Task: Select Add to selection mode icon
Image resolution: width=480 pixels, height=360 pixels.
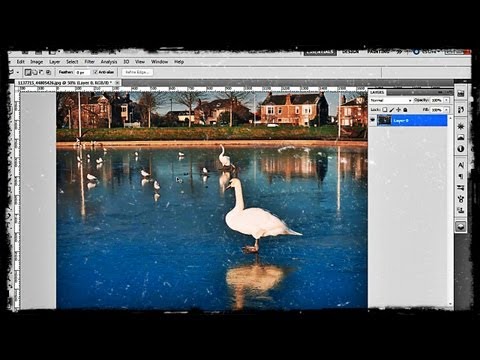Action: click(x=35, y=72)
